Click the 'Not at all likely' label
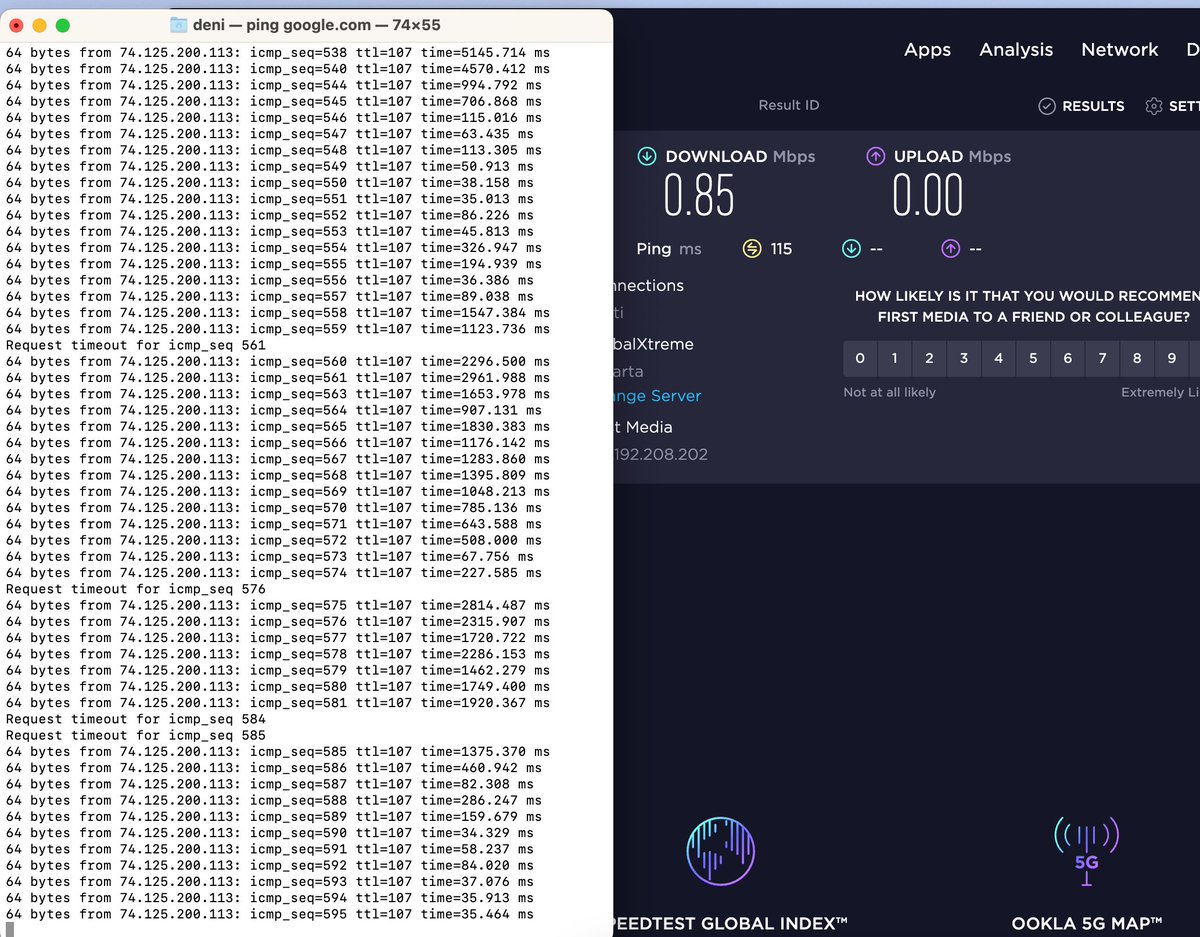 pyautogui.click(x=889, y=392)
